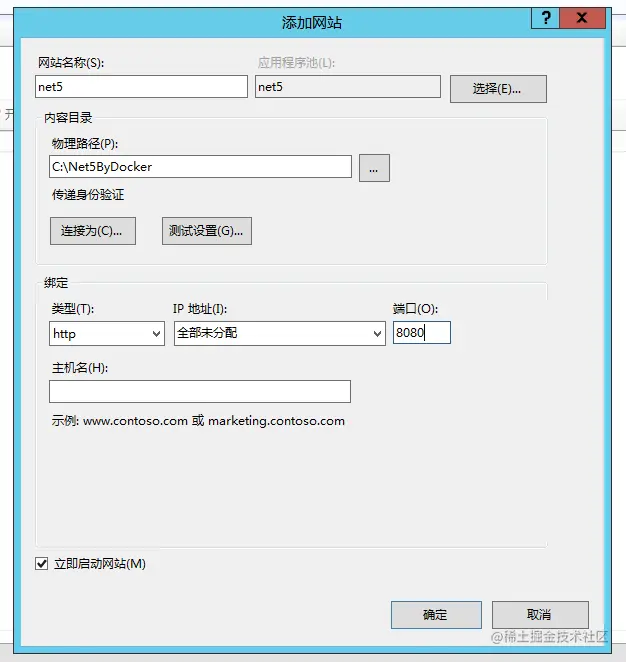The image size is (626, 662).
Task: Click the help question mark button
Action: [x=545, y=18]
